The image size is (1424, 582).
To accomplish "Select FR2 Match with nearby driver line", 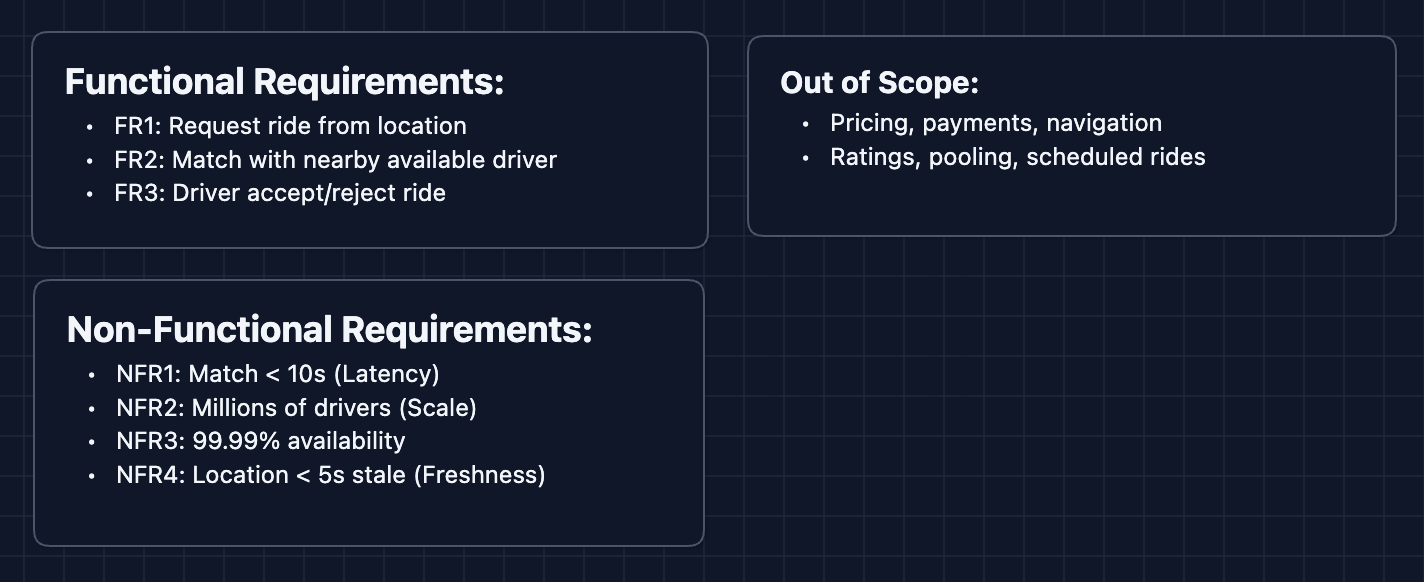I will pos(335,159).
